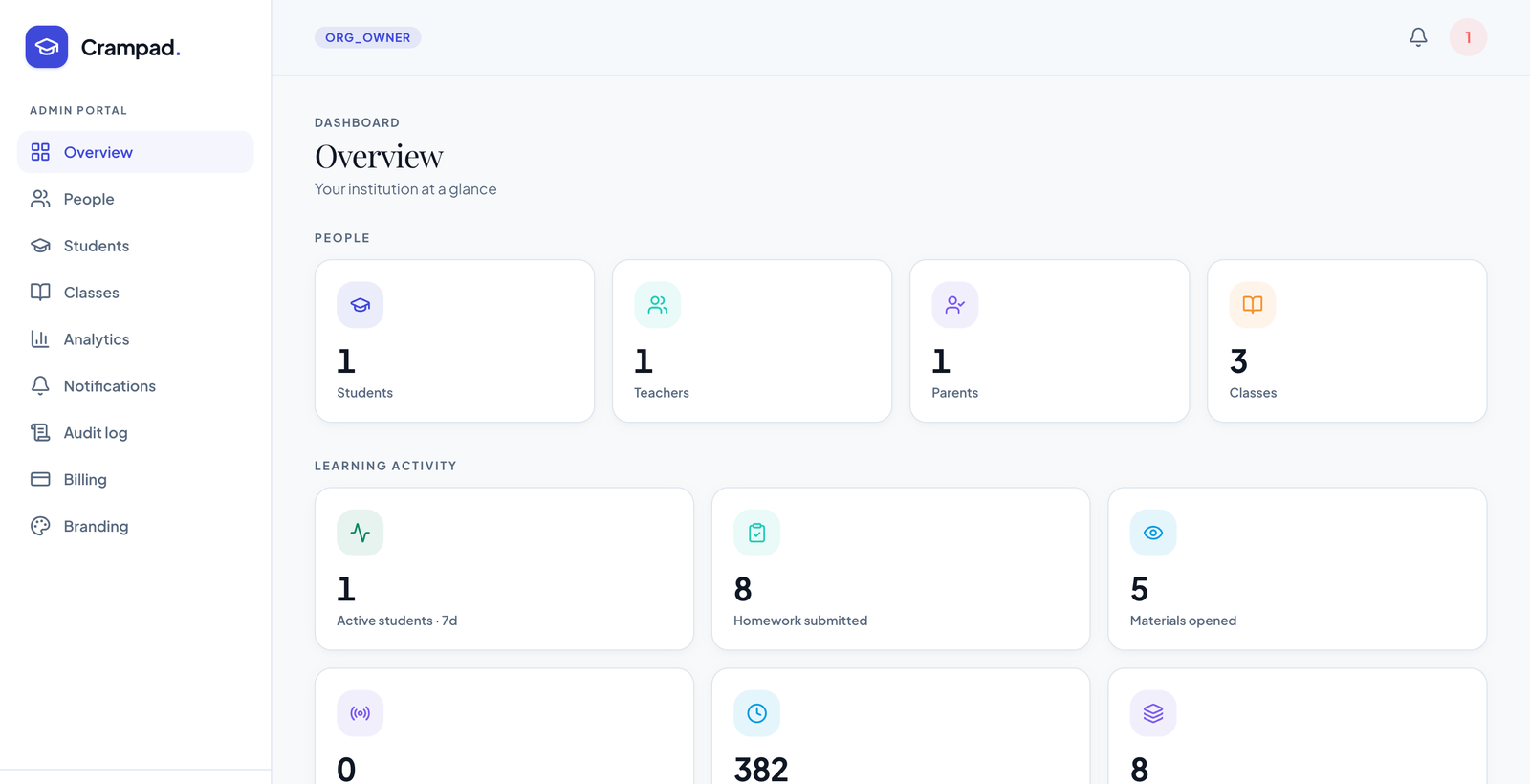This screenshot has width=1530, height=784.
Task: Click the People icon in sidebar
Action: (x=40, y=199)
